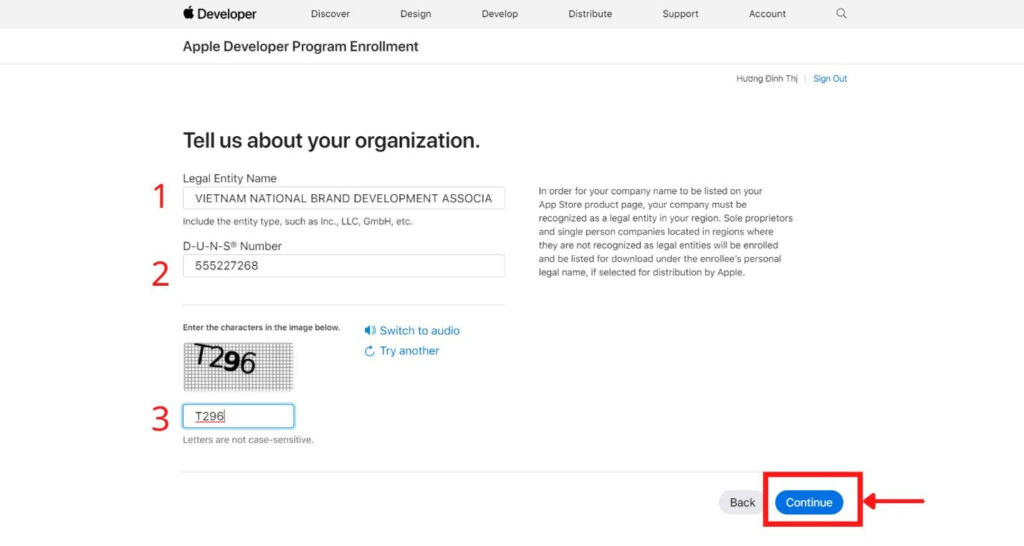This screenshot has width=1024, height=546.
Task: Switch to audio captcha link
Action: pyautogui.click(x=419, y=330)
